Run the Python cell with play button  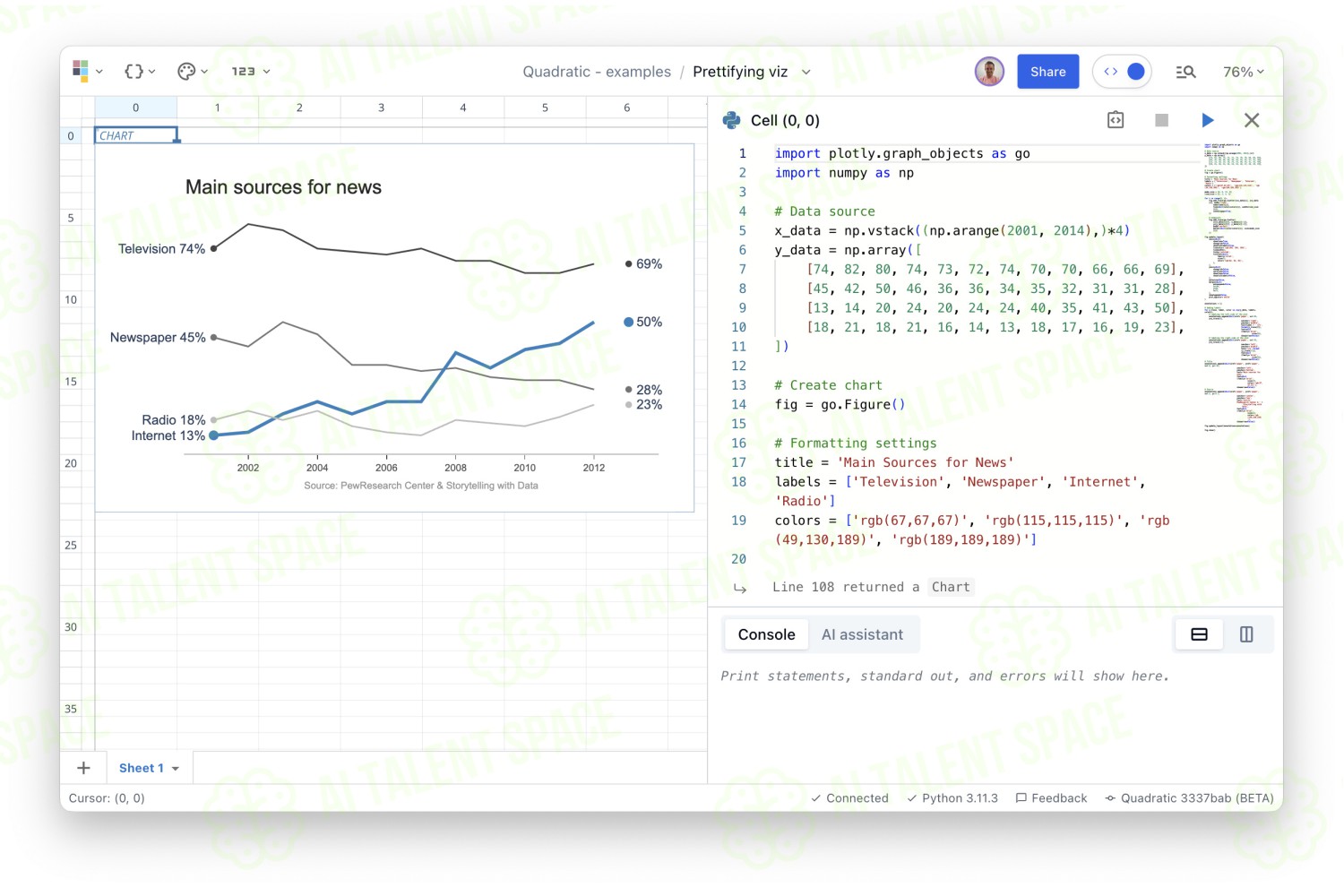coord(1207,120)
